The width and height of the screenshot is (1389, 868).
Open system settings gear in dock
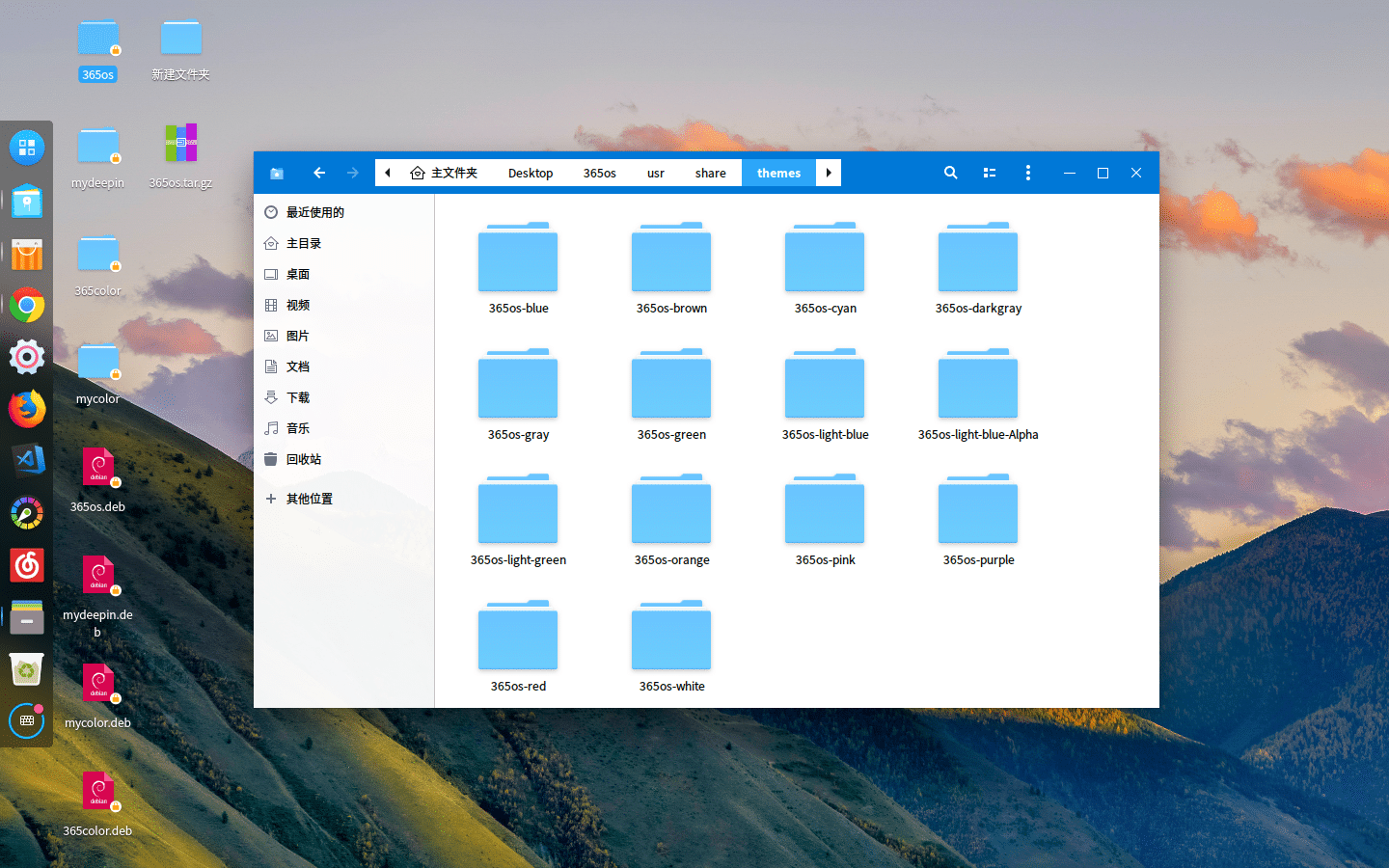point(27,357)
